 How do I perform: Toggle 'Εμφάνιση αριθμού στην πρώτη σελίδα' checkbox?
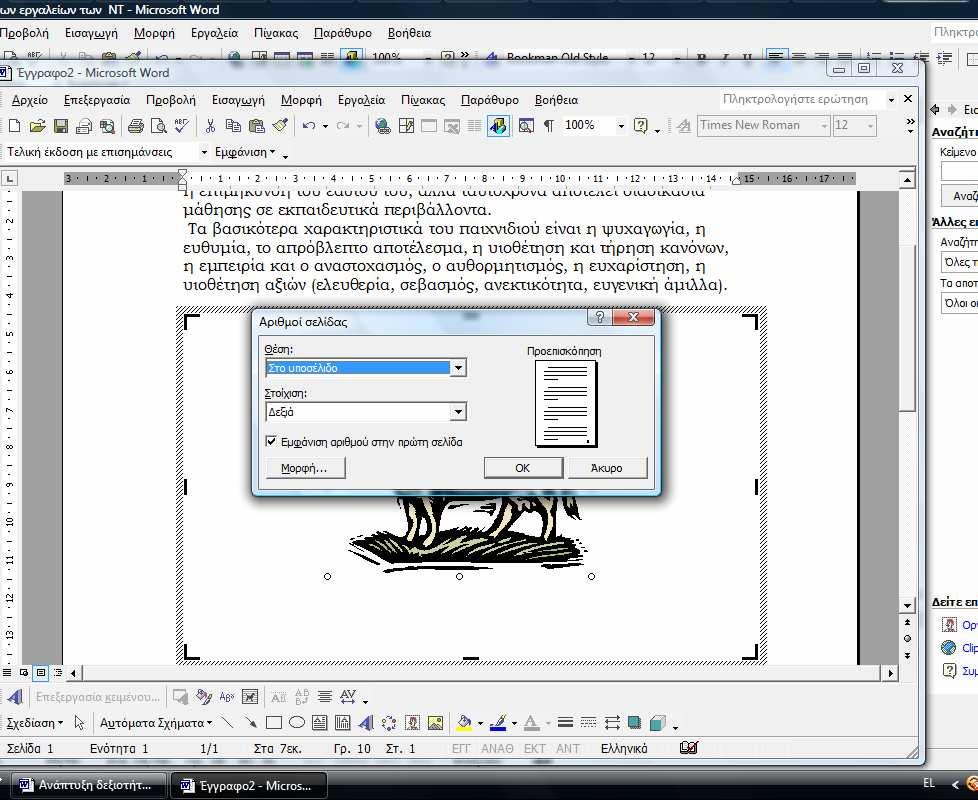click(x=271, y=441)
